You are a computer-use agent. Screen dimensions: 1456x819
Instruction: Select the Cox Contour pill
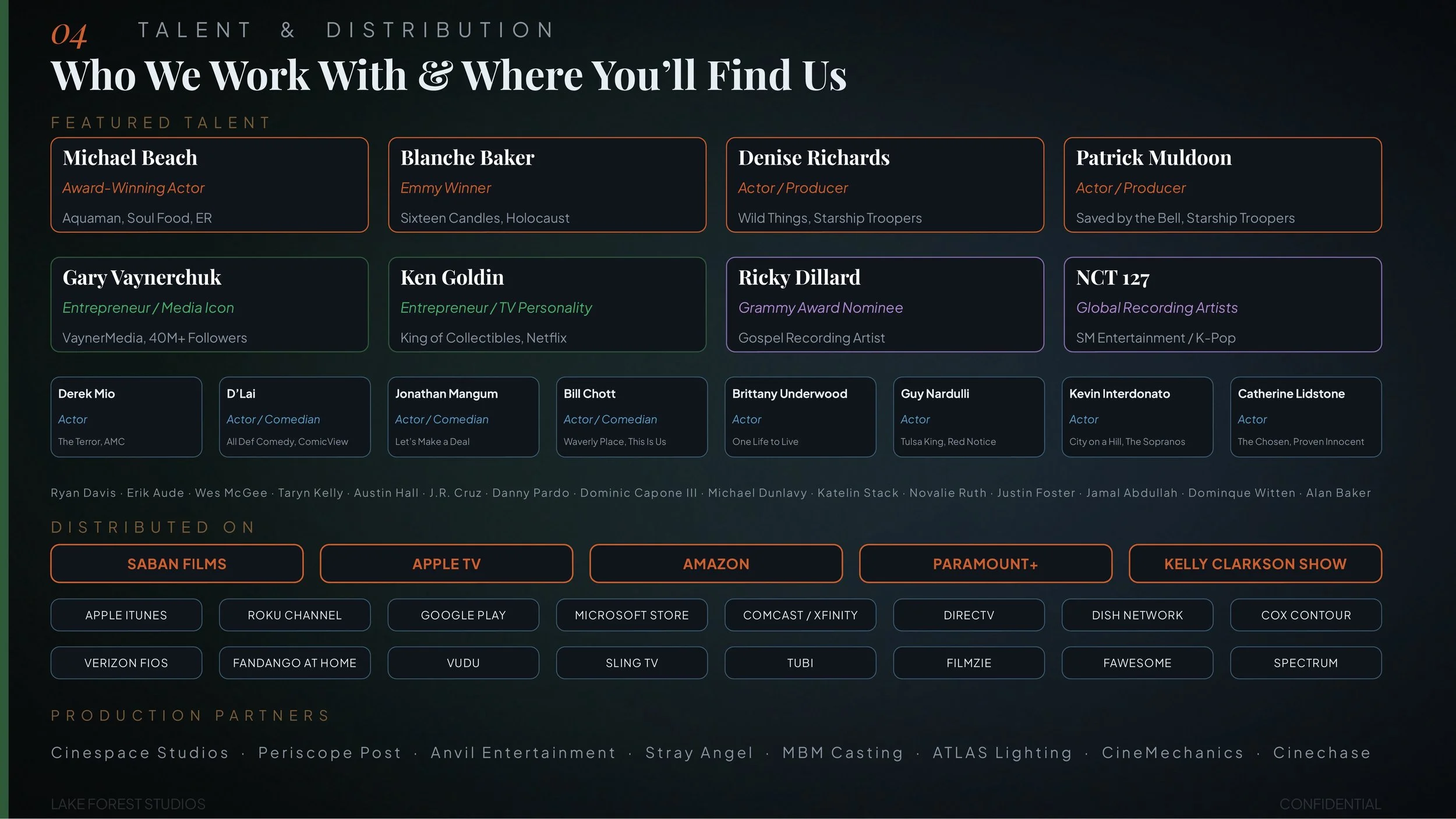click(x=1306, y=615)
